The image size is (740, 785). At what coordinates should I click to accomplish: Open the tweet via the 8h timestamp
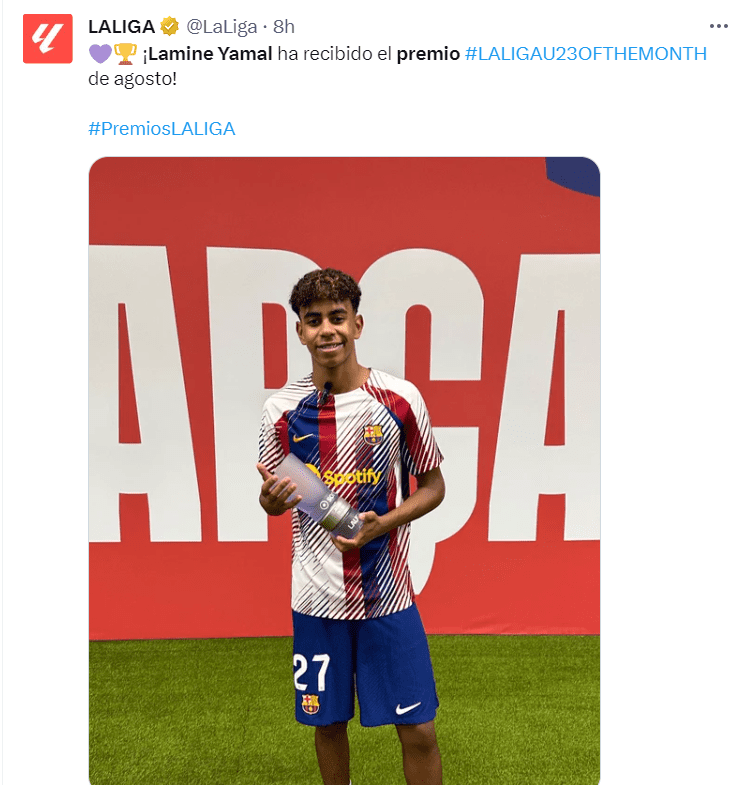[x=284, y=27]
